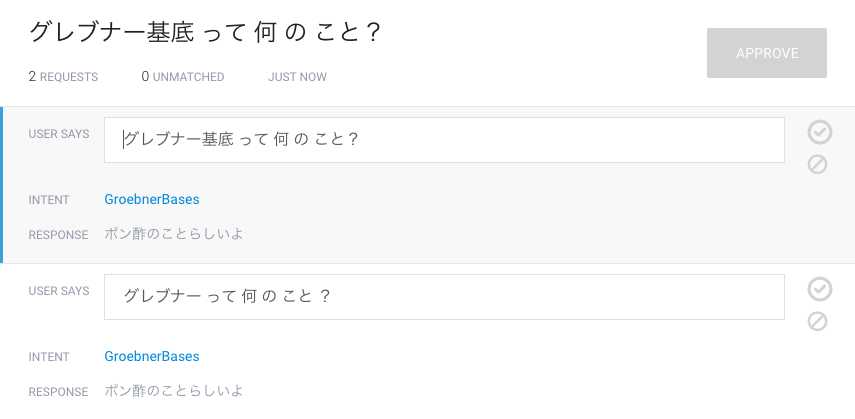
Task: Open the GroebnerBases intent of the first request
Action: [x=152, y=199]
